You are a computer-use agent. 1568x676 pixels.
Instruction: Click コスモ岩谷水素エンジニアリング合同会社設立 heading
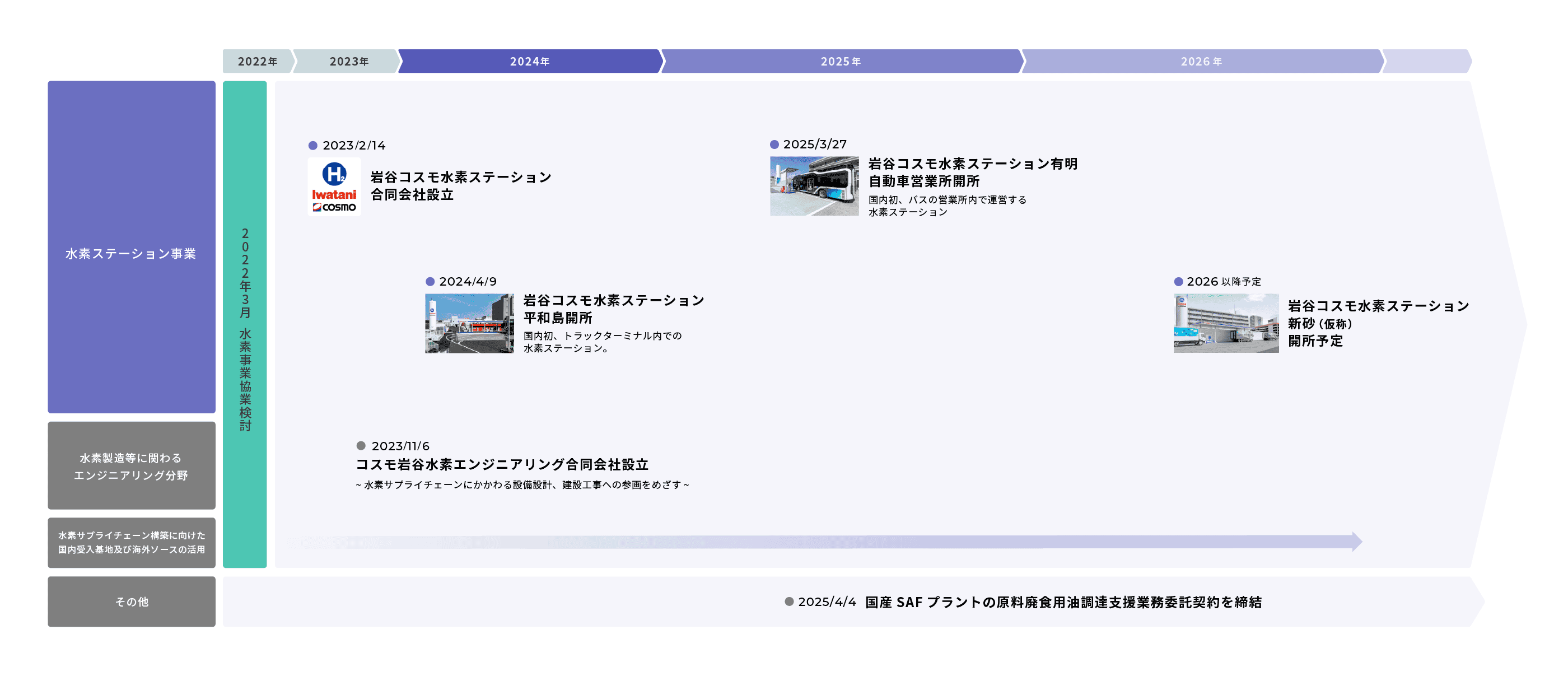(502, 465)
